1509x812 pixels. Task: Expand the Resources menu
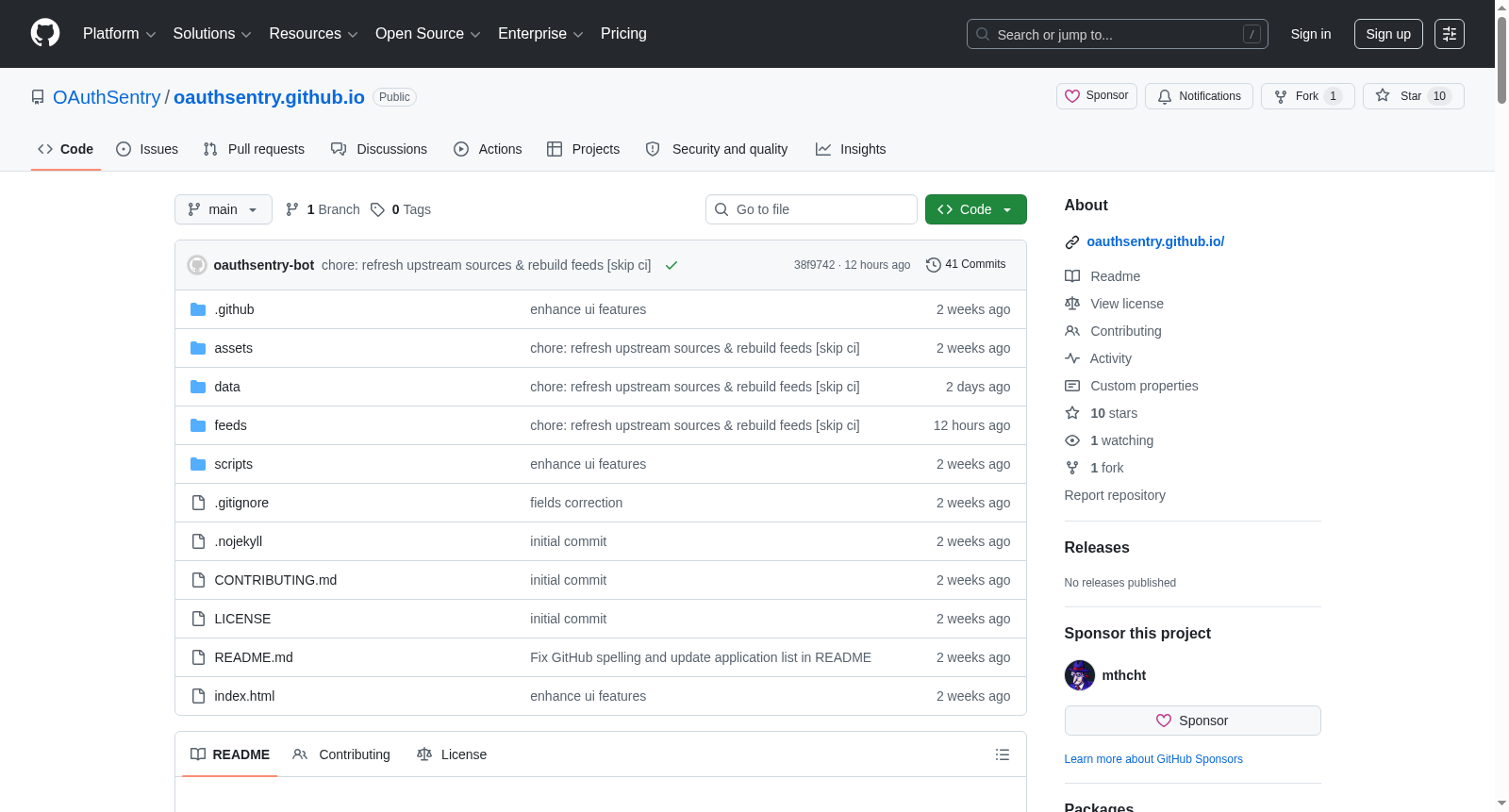tap(313, 34)
